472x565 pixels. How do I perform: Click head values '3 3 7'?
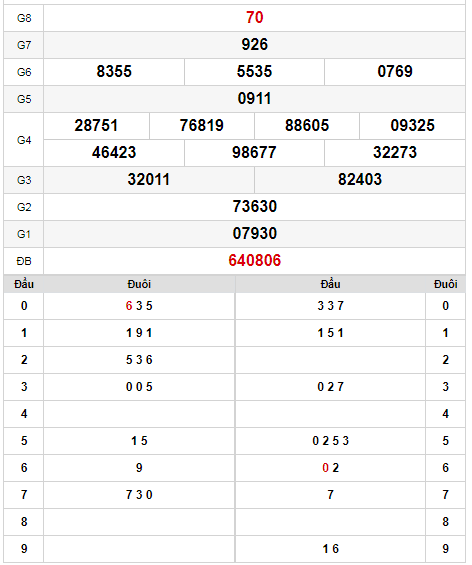pyautogui.click(x=330, y=306)
